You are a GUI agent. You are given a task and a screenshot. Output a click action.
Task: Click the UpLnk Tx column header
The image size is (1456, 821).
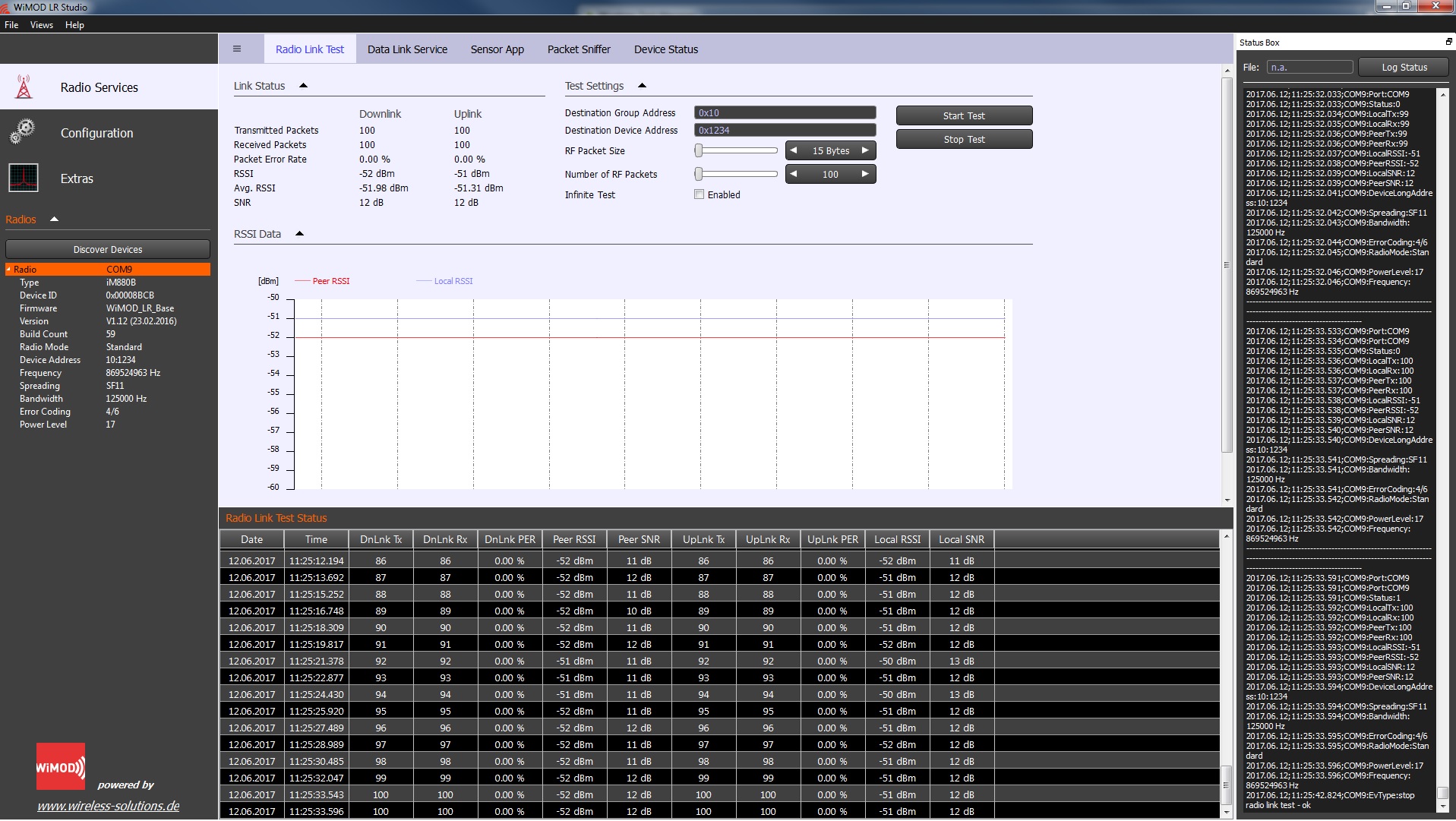(703, 539)
